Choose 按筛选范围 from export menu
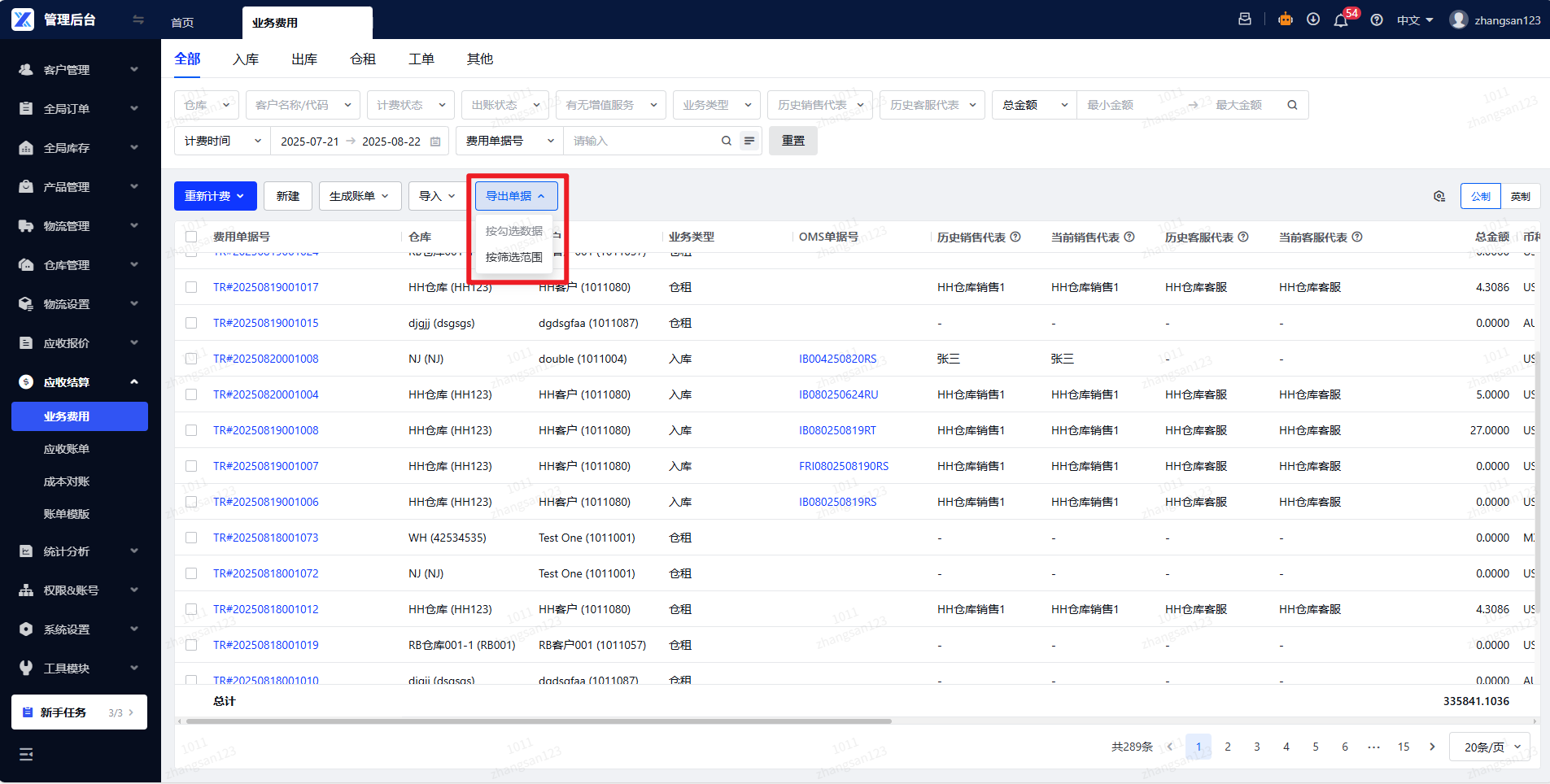This screenshot has width=1550, height=784. pyautogui.click(x=513, y=257)
